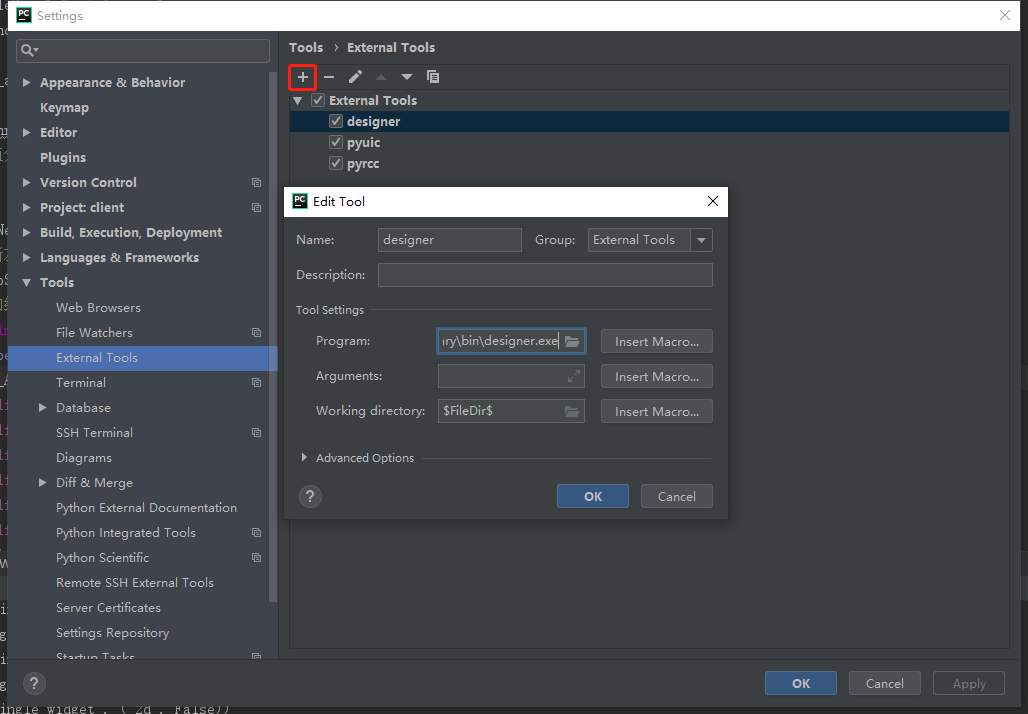This screenshot has height=714, width=1028.
Task: Click search magnifier icon in Settings
Action: 29,50
